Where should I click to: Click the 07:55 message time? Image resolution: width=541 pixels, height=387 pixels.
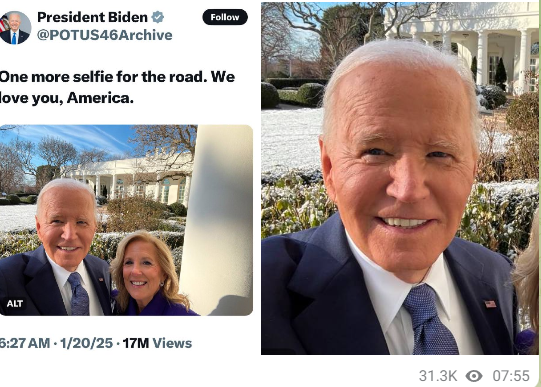(x=511, y=376)
